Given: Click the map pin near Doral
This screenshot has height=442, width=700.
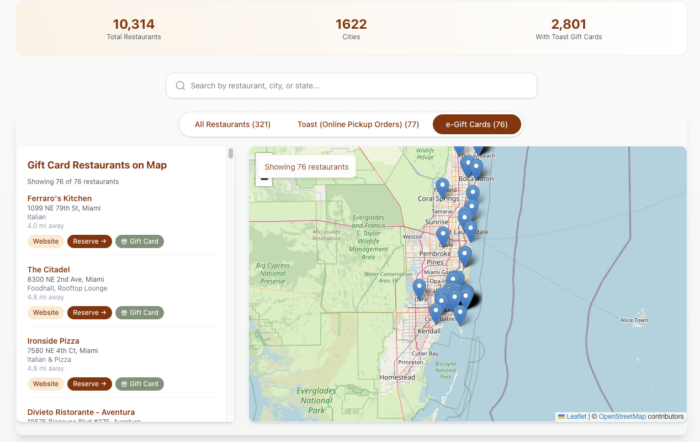Looking at the screenshot, I should click(419, 289).
